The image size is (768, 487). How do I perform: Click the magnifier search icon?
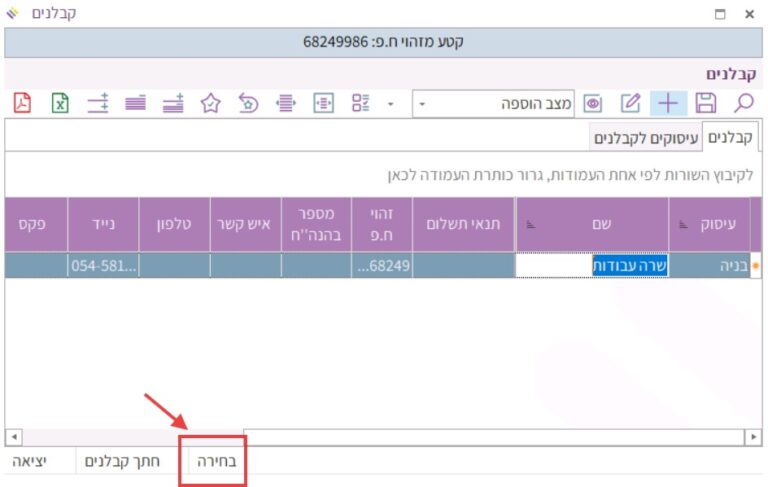pyautogui.click(x=744, y=103)
